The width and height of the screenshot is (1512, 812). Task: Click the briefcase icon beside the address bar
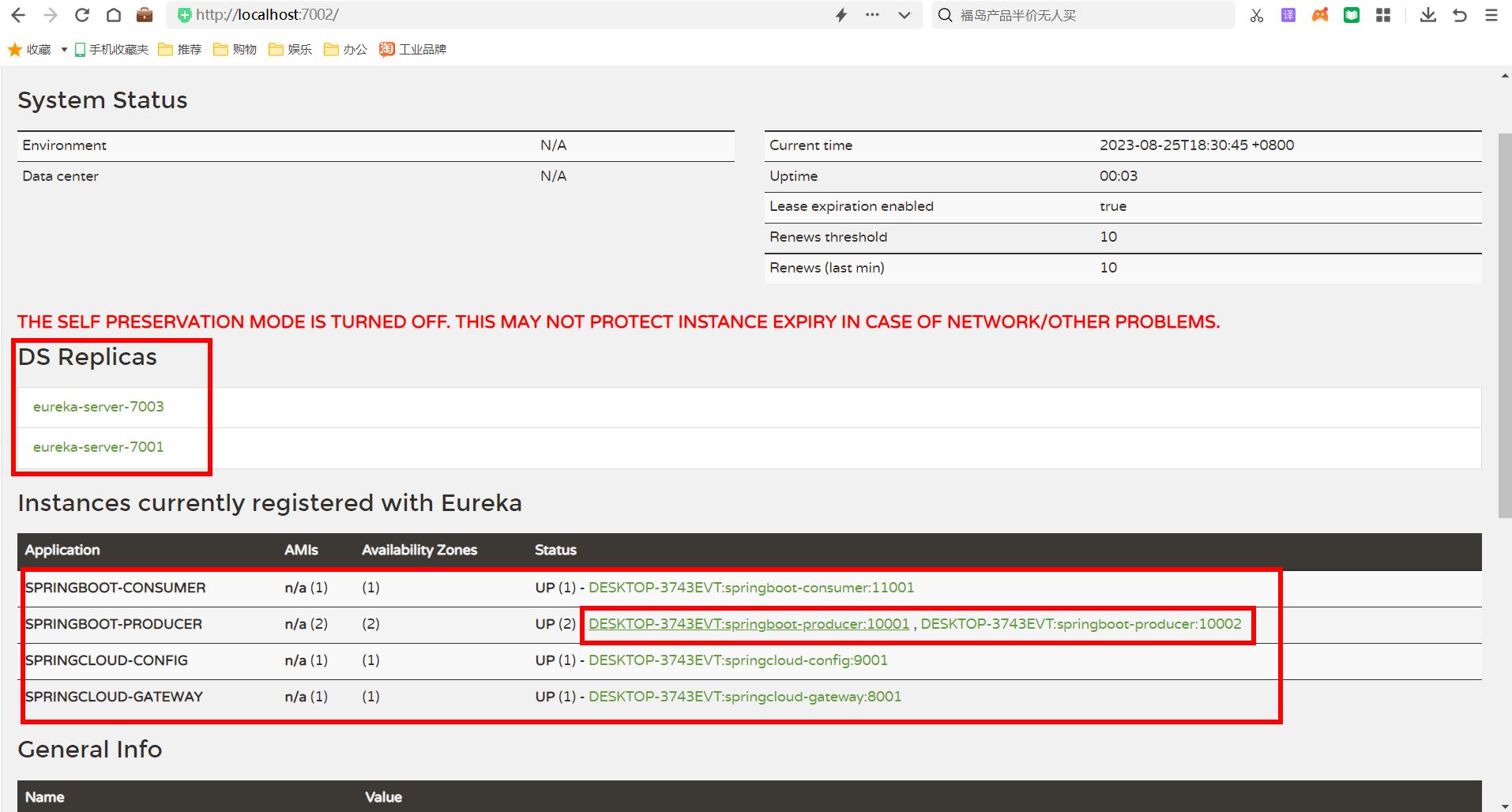click(145, 15)
